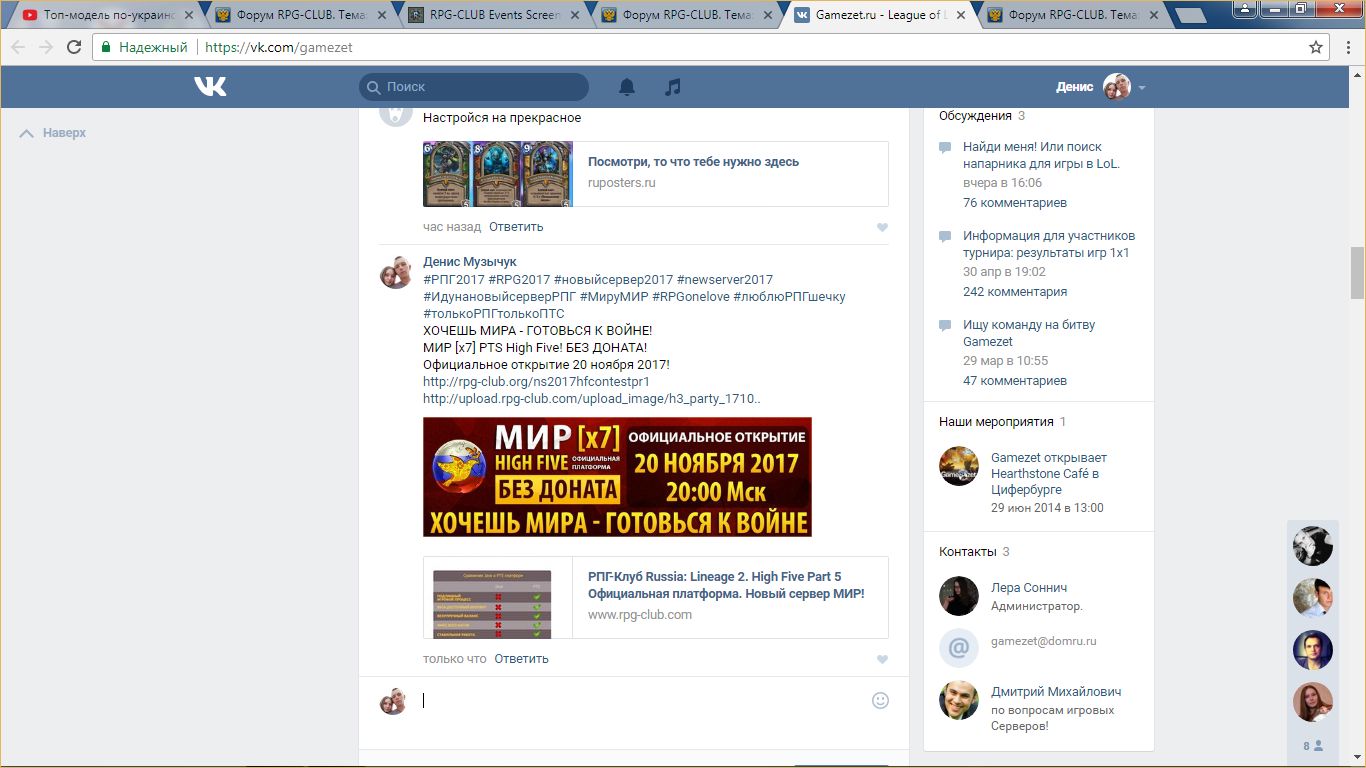The width and height of the screenshot is (1366, 768).
Task: Open event 'Gamezet открывает Hearthstone Café'
Action: pos(1049,474)
